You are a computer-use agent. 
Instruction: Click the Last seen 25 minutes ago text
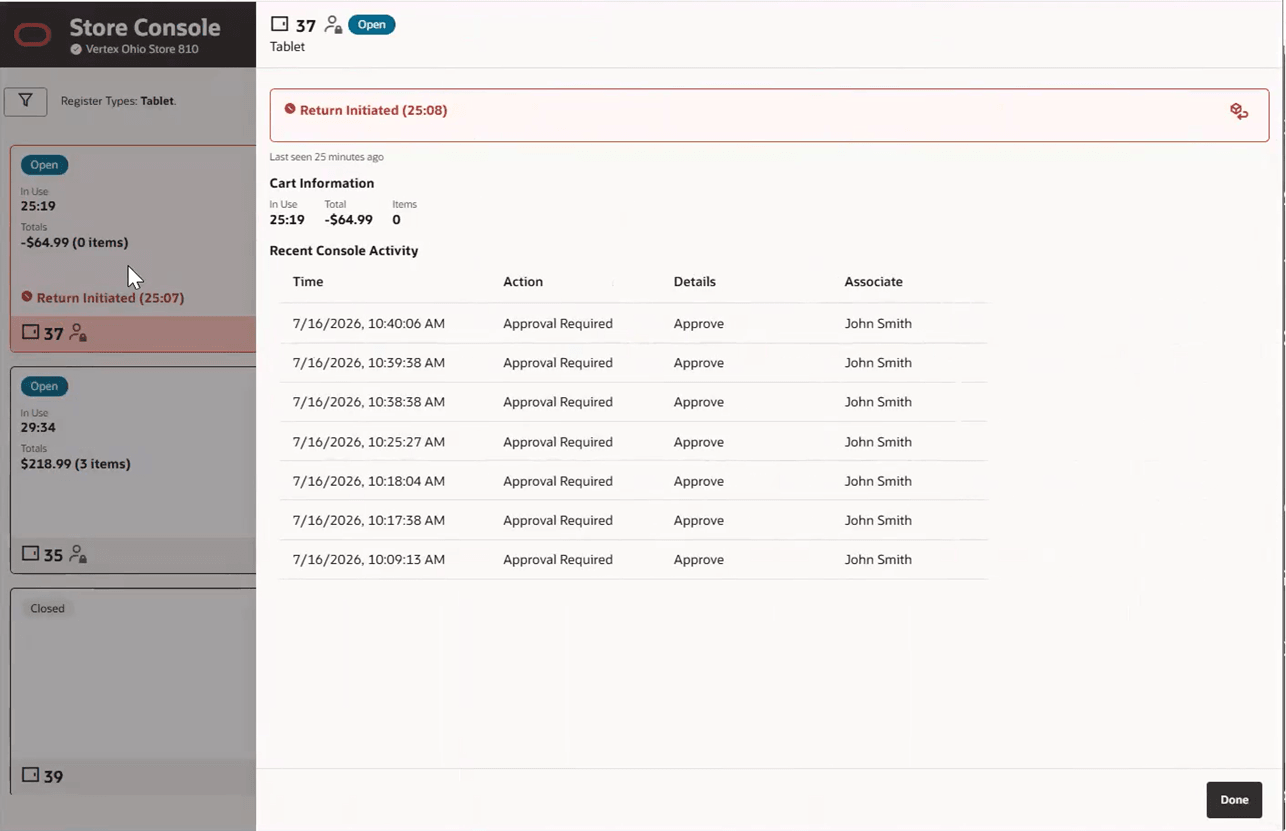pos(327,157)
